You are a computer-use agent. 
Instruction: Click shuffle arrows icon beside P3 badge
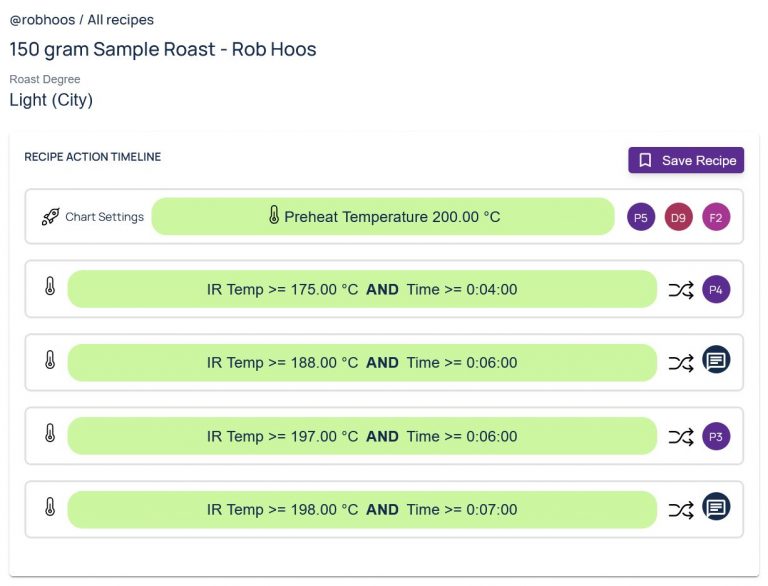click(681, 436)
